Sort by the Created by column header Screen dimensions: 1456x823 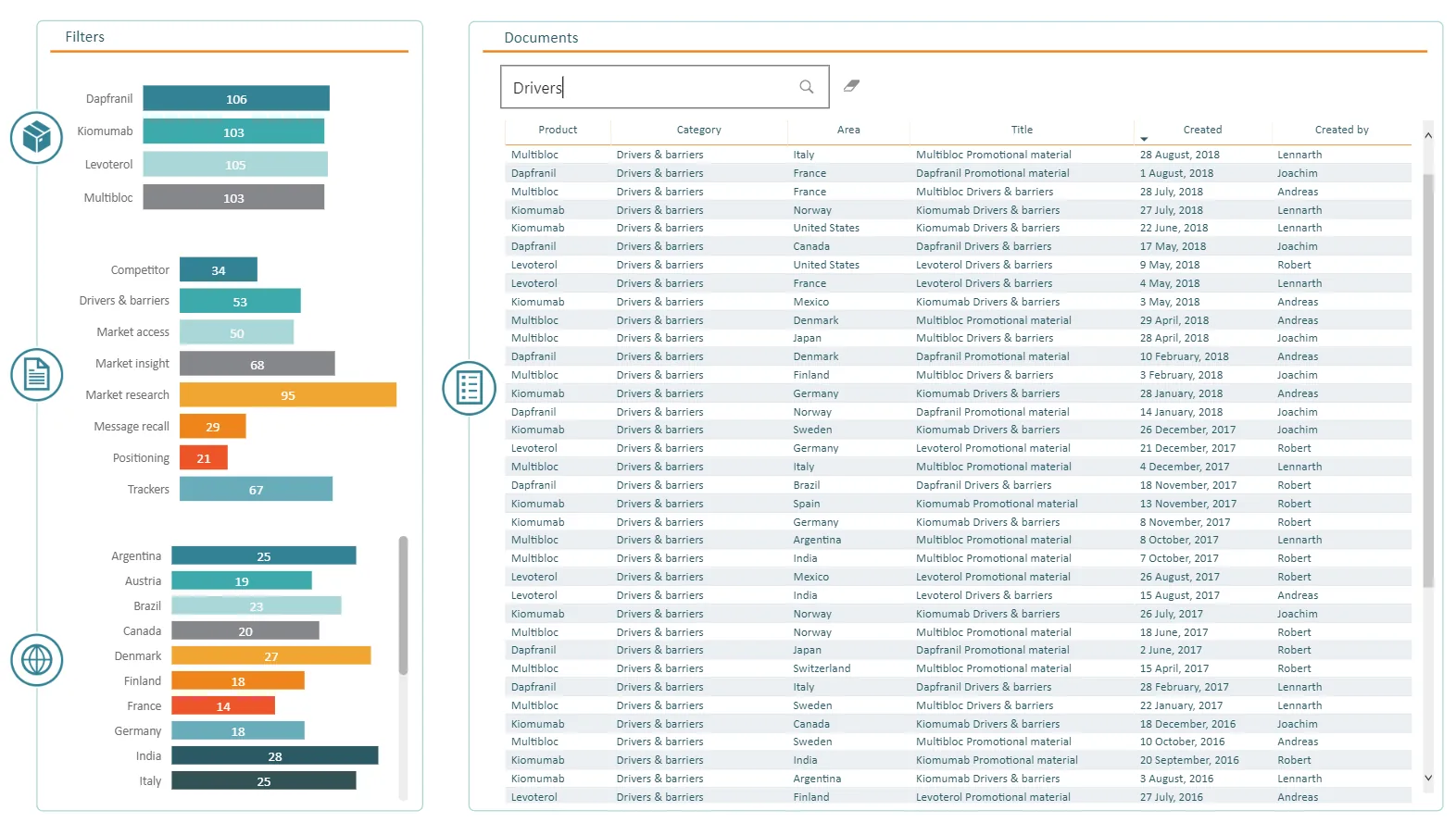click(x=1341, y=130)
